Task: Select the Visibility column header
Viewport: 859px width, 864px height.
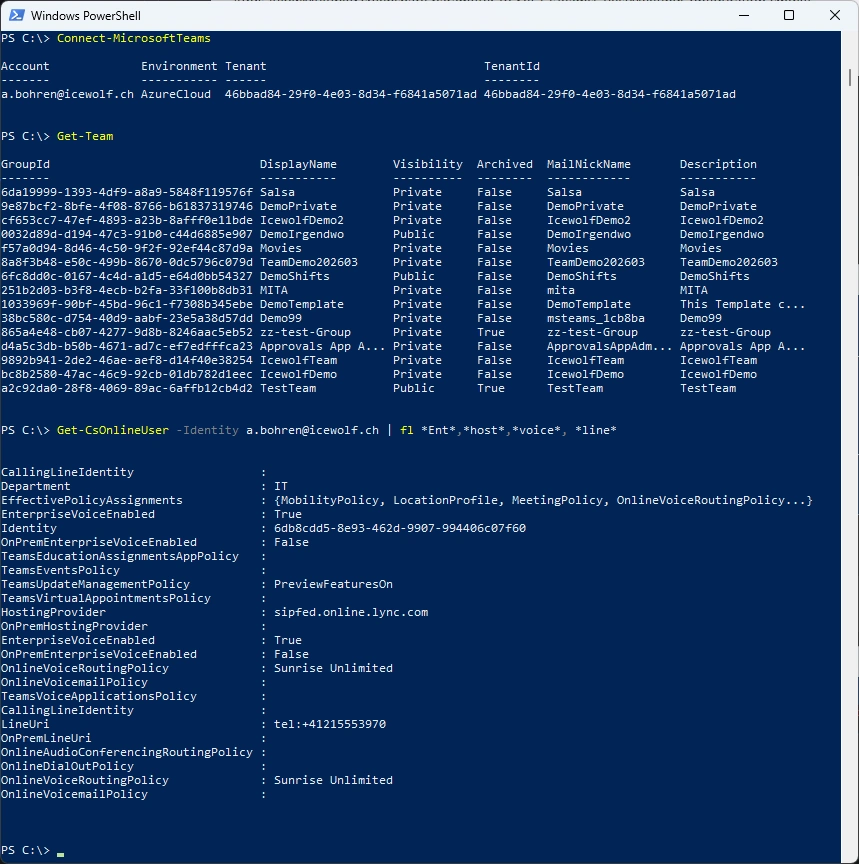Action: [x=427, y=164]
